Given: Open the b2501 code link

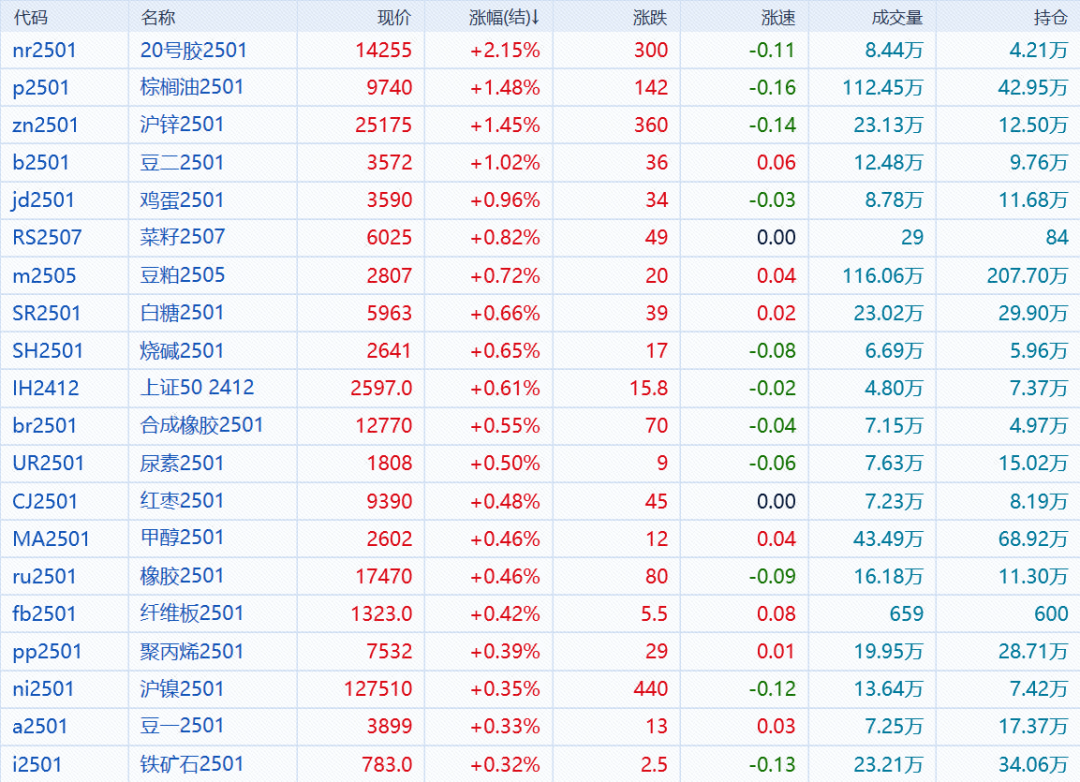Looking at the screenshot, I should [x=41, y=163].
